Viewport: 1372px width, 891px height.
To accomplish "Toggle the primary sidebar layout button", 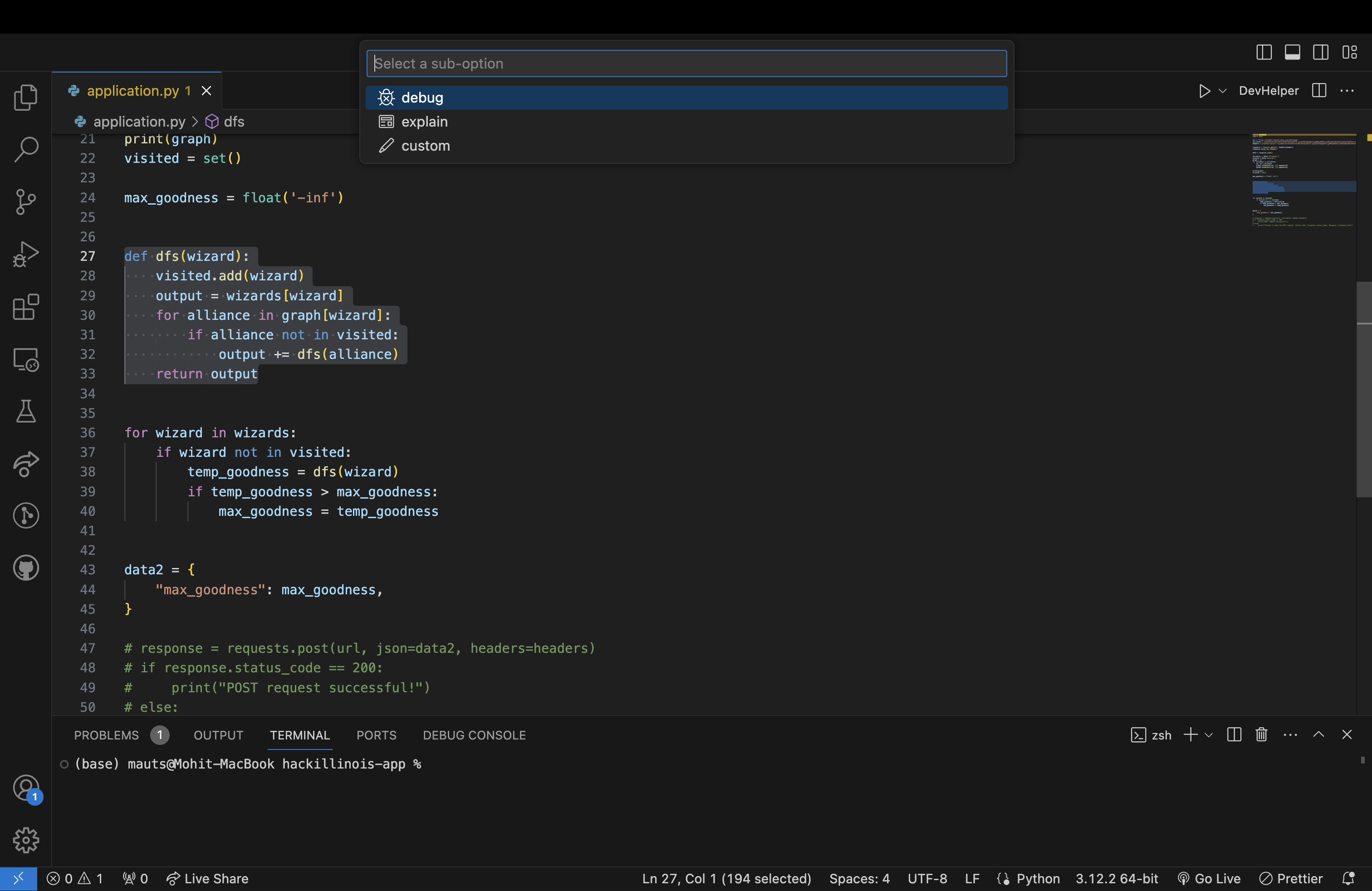I will 1264,53.
